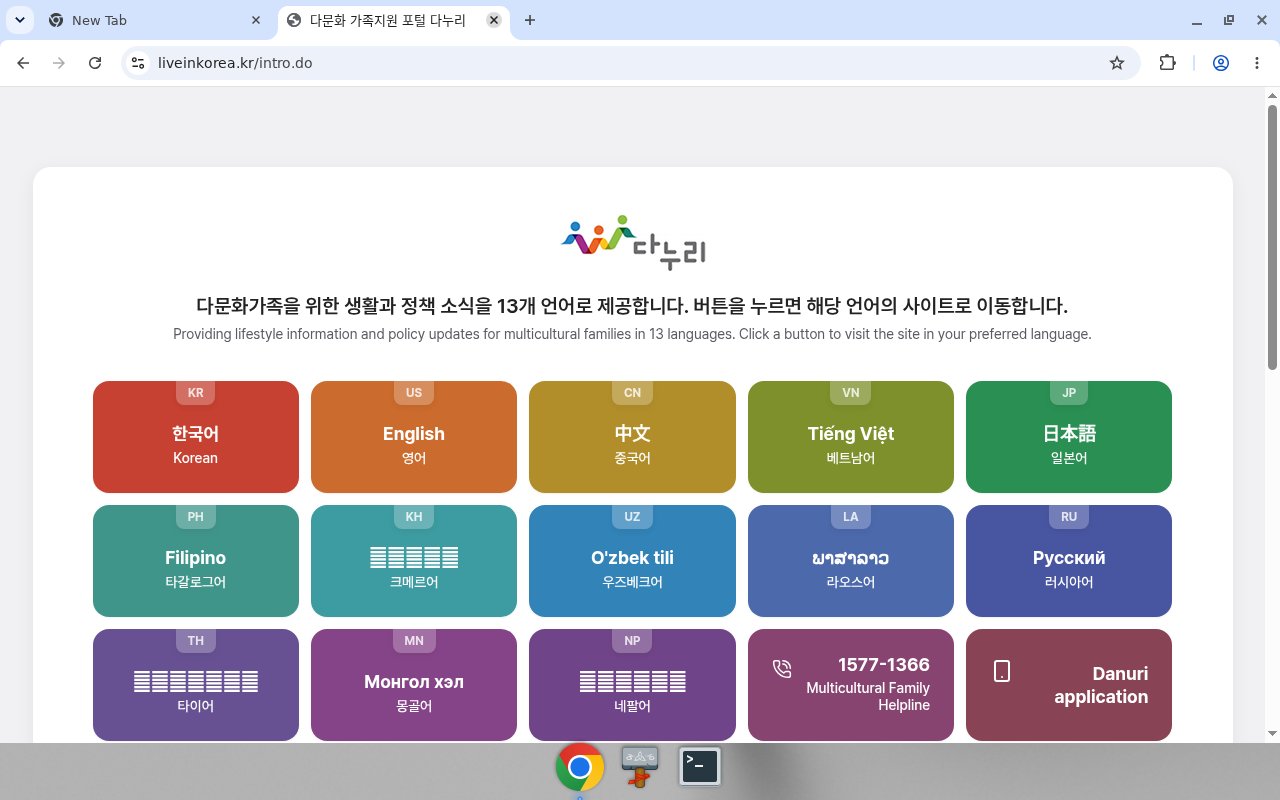
Task: Click the mobile device icon on Danuri card
Action: tap(1001, 671)
